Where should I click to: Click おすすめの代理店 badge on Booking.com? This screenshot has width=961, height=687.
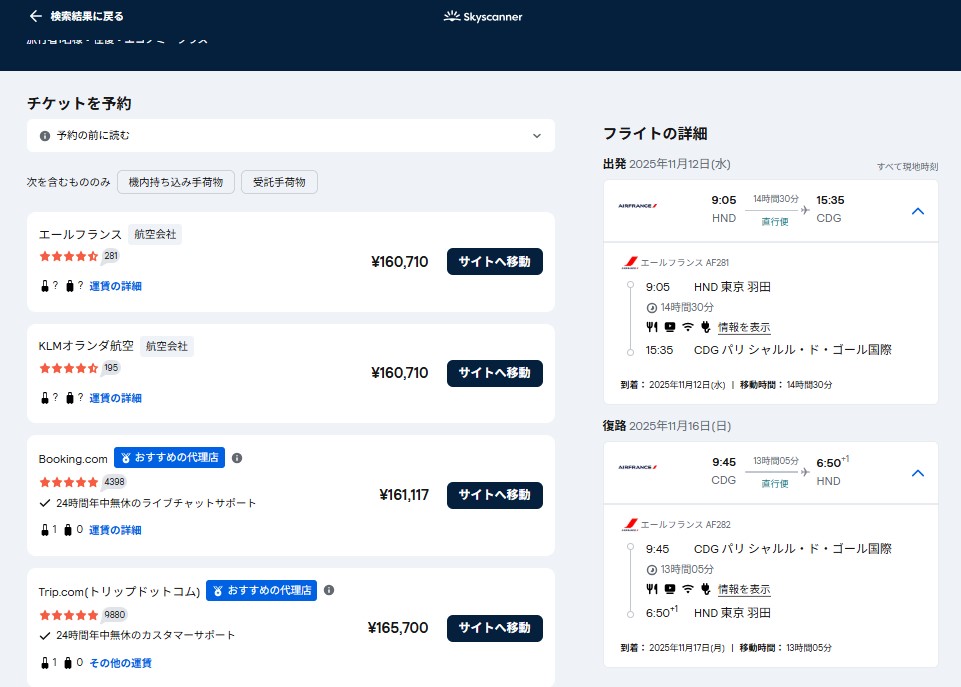pyautogui.click(x=170, y=458)
